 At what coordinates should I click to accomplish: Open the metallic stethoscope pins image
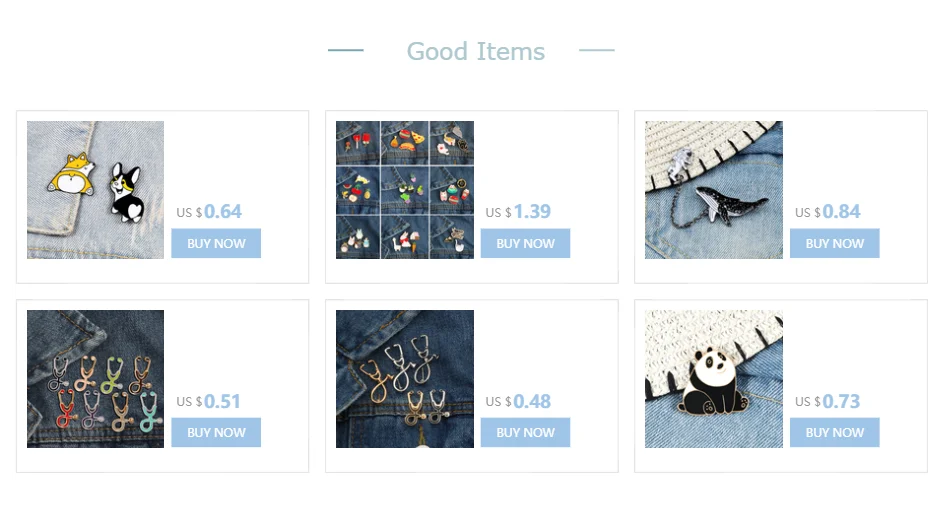(x=405, y=379)
